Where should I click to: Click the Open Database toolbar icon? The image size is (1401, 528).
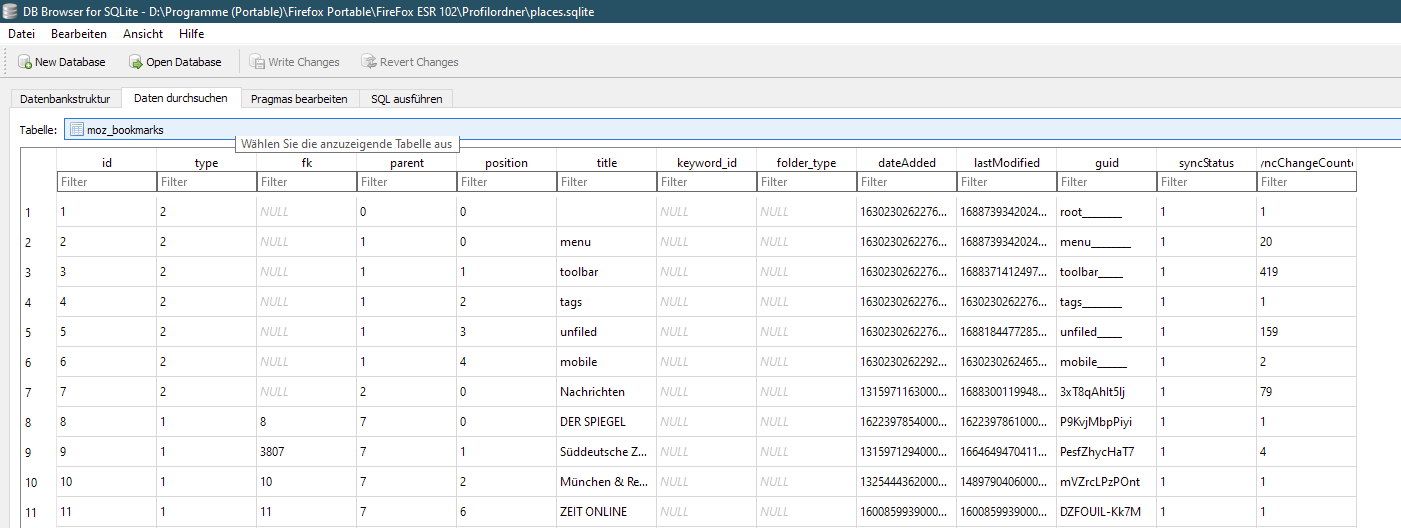(136, 62)
